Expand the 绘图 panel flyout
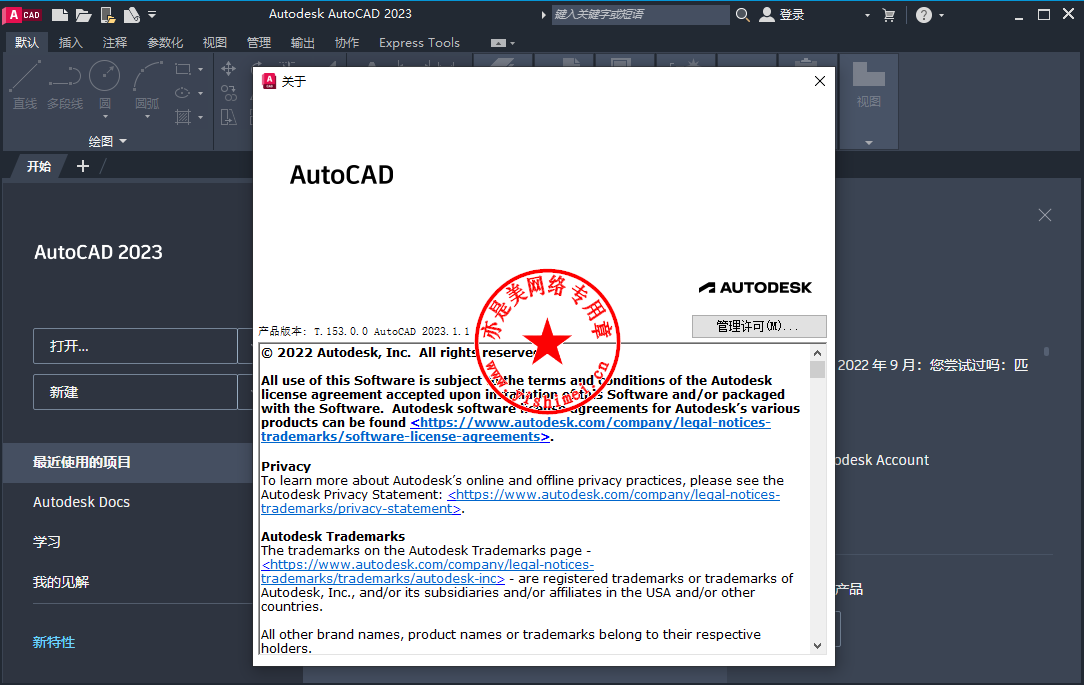 [108, 141]
